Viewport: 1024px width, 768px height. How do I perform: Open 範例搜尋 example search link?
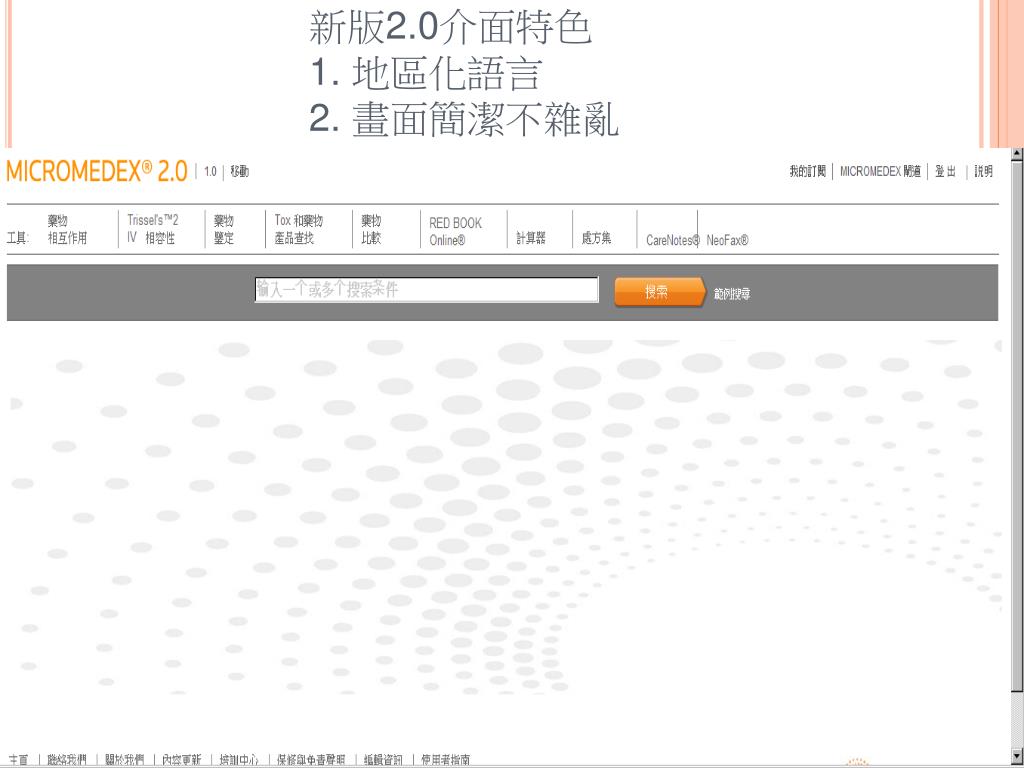point(731,294)
